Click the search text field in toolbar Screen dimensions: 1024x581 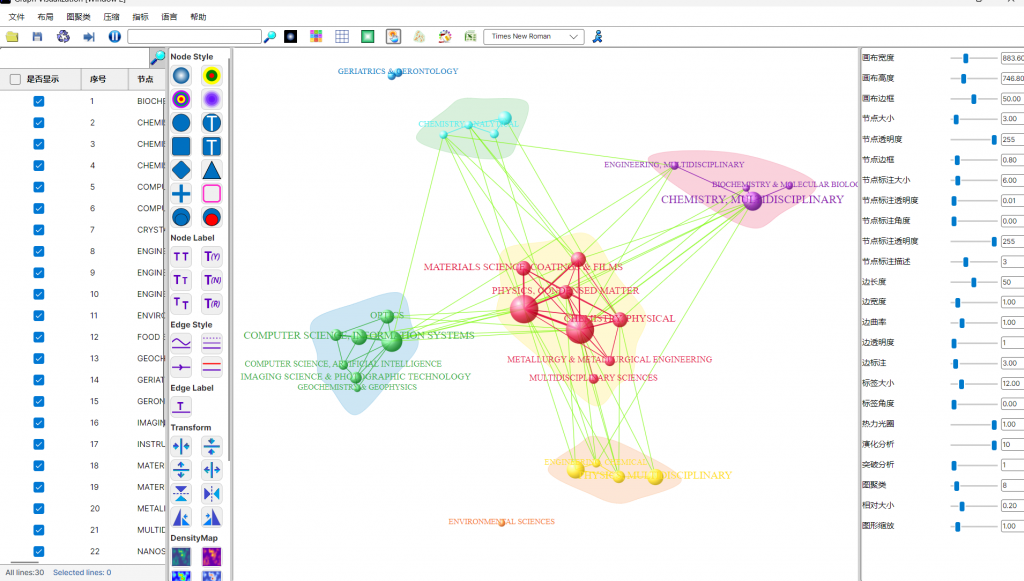(194, 37)
